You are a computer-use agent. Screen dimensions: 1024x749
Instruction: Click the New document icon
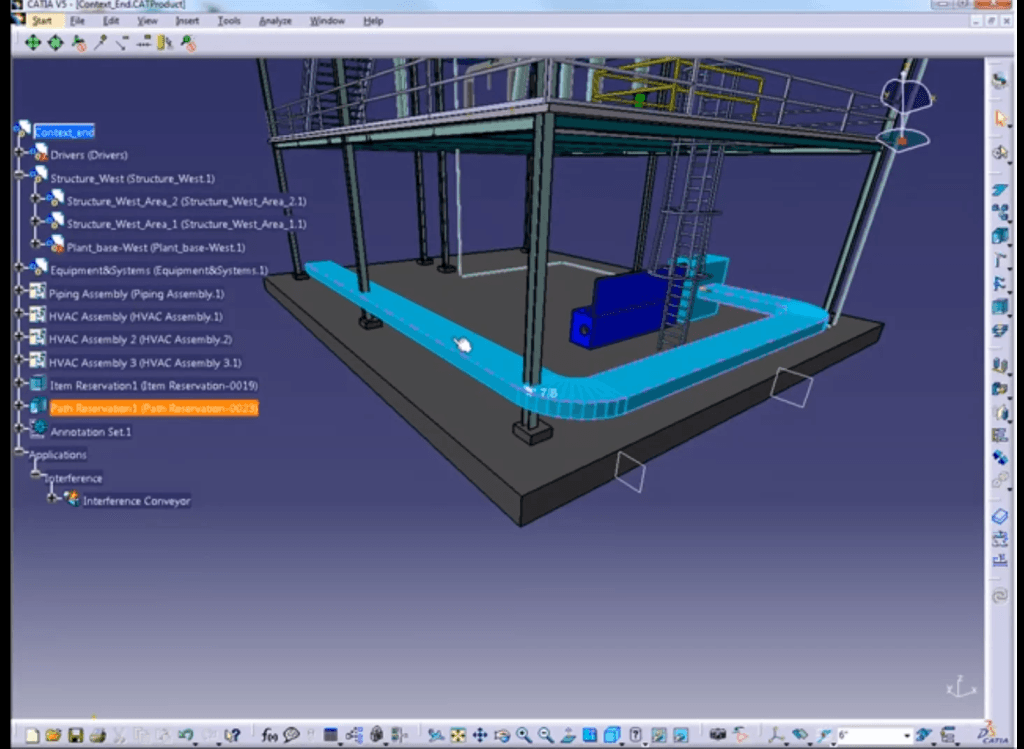(33, 736)
